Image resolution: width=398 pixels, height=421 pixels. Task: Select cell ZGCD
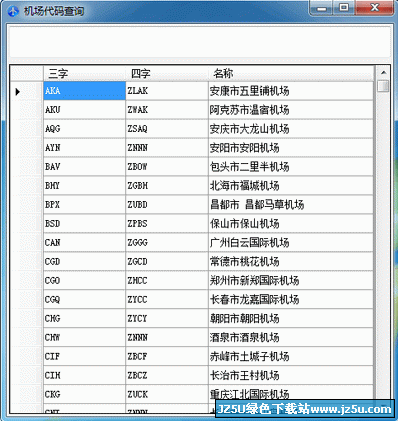pyautogui.click(x=167, y=262)
